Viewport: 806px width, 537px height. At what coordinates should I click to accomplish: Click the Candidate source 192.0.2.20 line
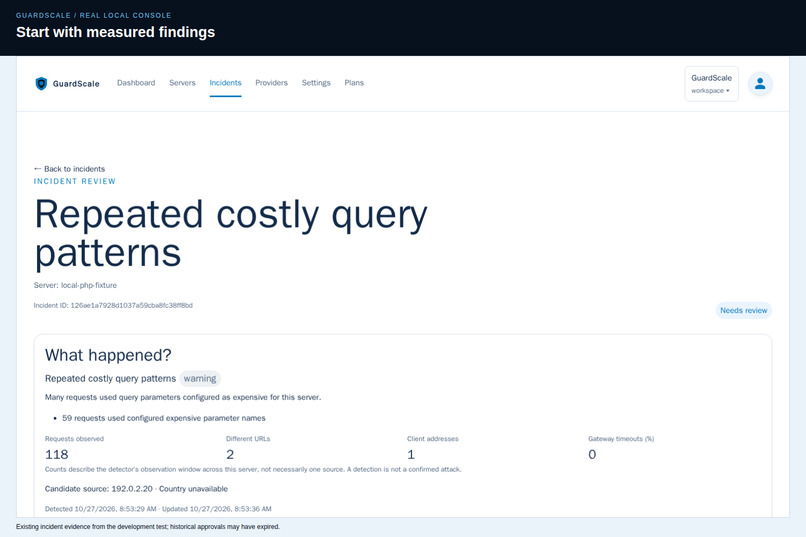pyautogui.click(x=136, y=489)
